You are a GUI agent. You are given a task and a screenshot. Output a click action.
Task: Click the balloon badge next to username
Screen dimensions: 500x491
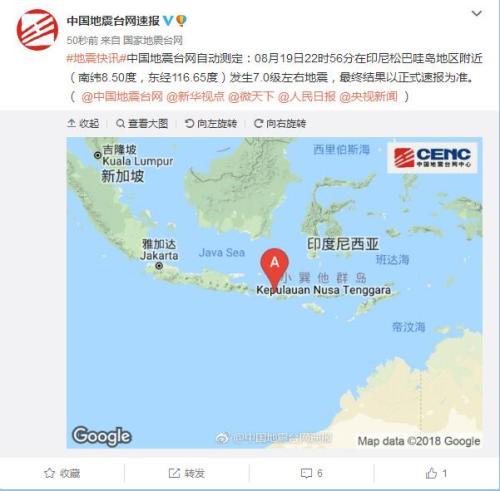(x=181, y=21)
